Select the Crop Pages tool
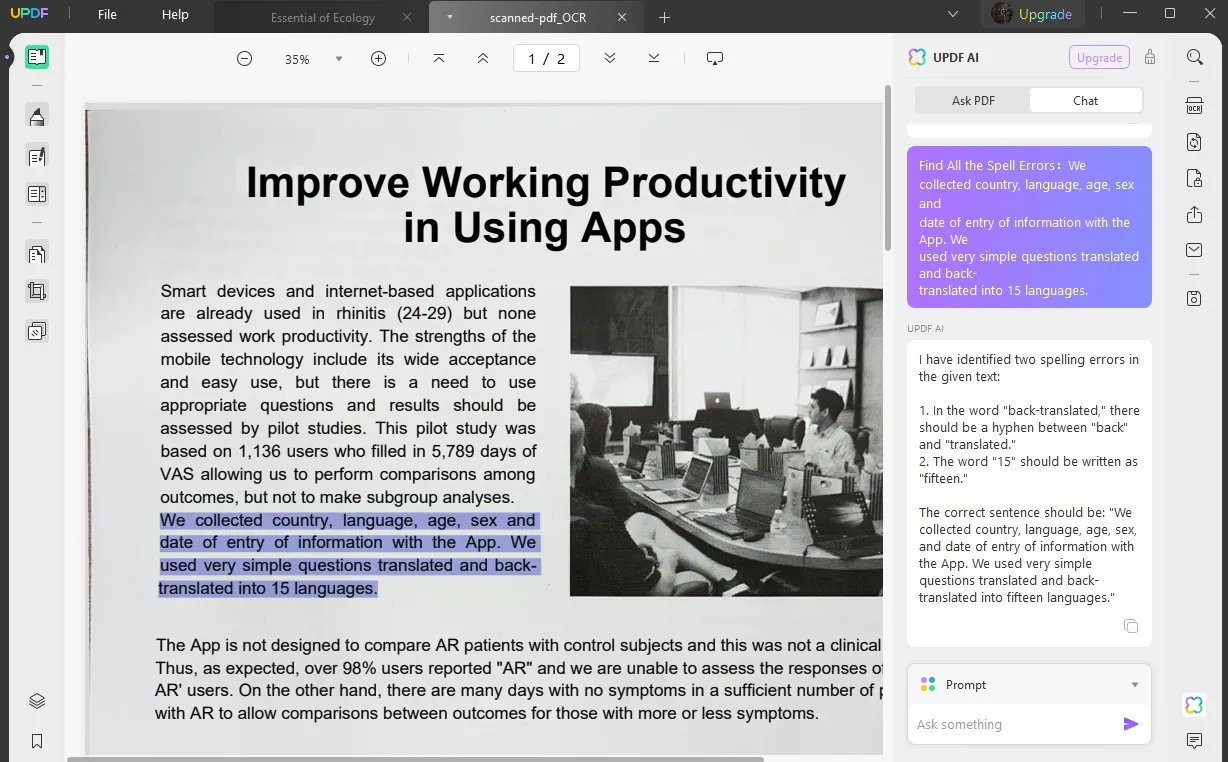 tap(37, 292)
